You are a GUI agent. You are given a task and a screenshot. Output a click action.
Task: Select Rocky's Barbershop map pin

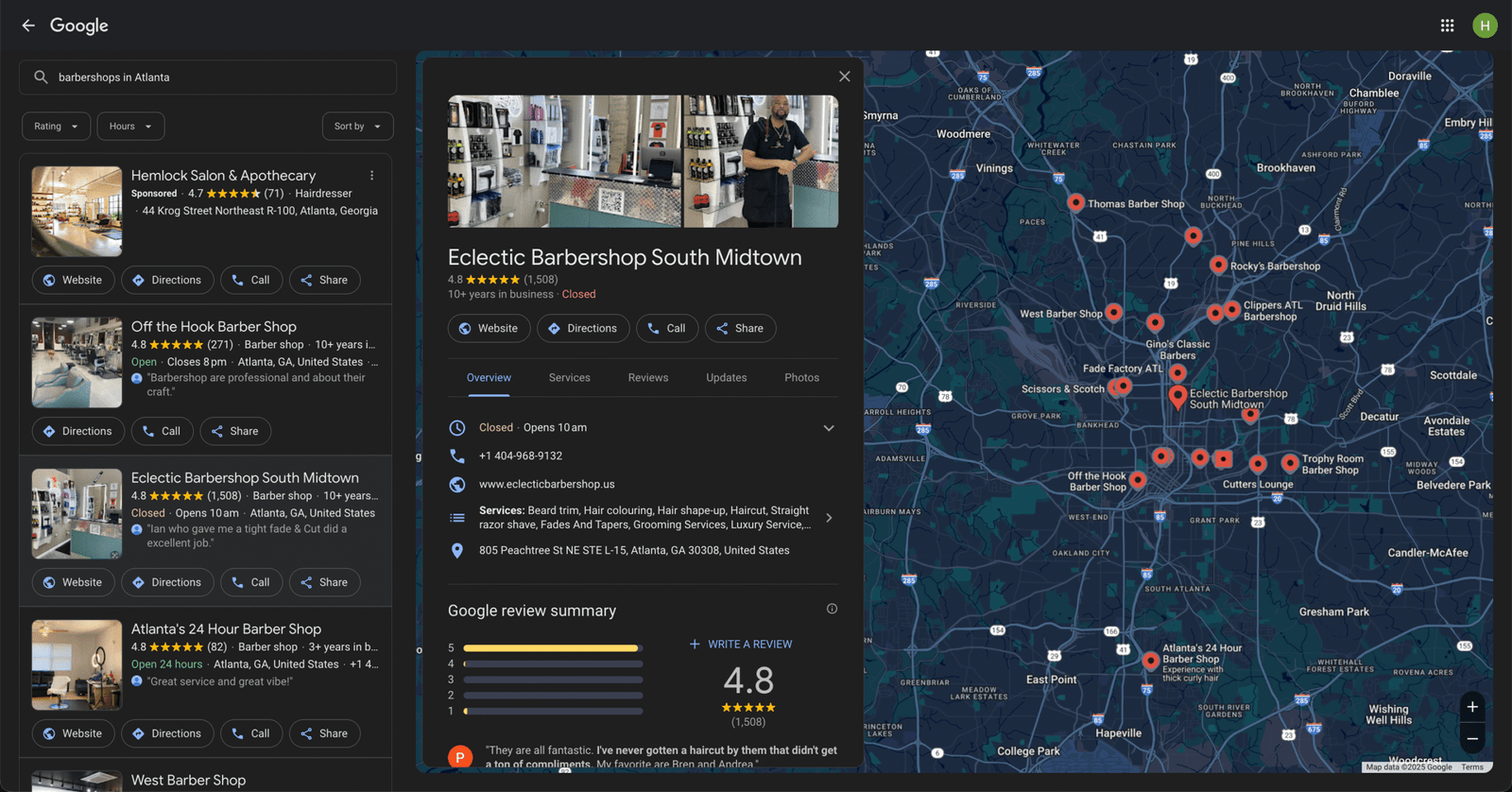tap(1218, 265)
